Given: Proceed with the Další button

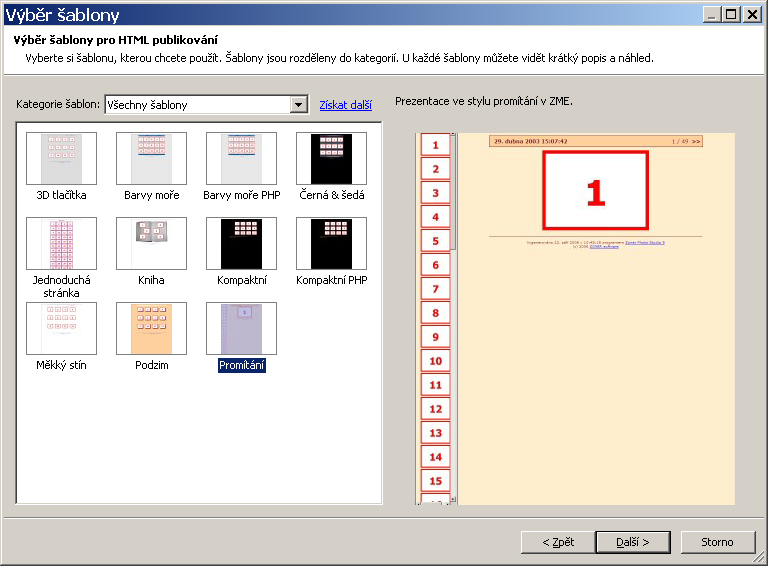Looking at the screenshot, I should pyautogui.click(x=632, y=542).
